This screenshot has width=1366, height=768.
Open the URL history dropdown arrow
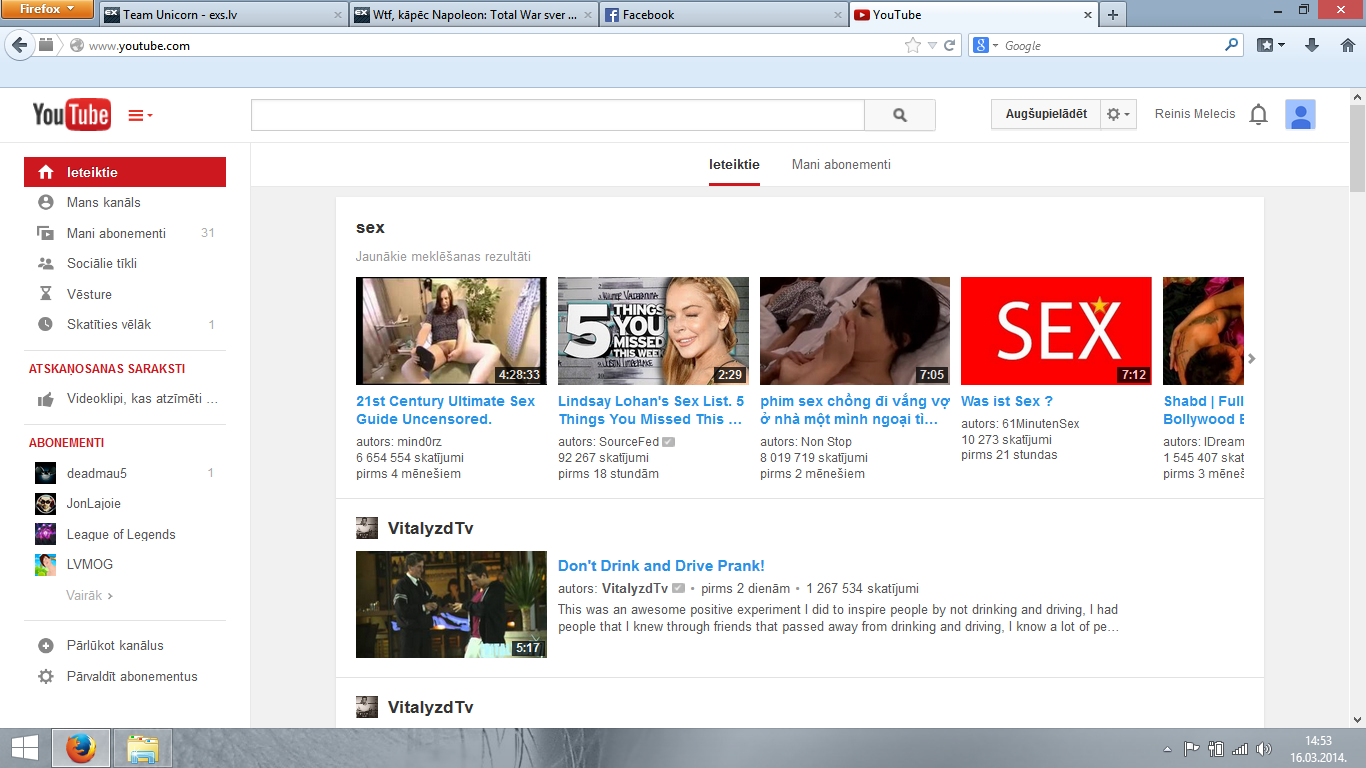[x=932, y=46]
